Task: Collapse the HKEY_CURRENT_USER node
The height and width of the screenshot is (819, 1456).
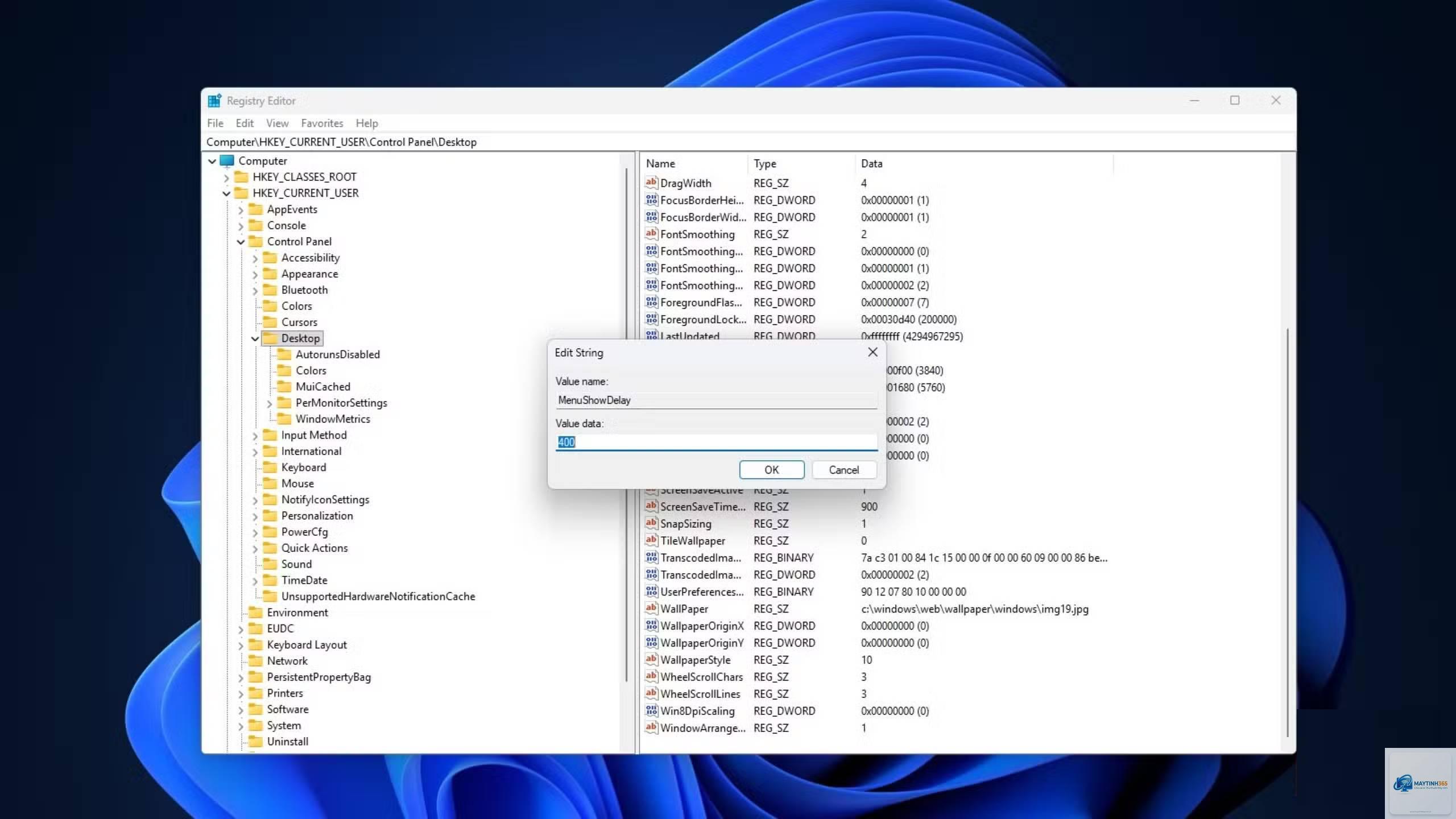Action: pyautogui.click(x=226, y=193)
